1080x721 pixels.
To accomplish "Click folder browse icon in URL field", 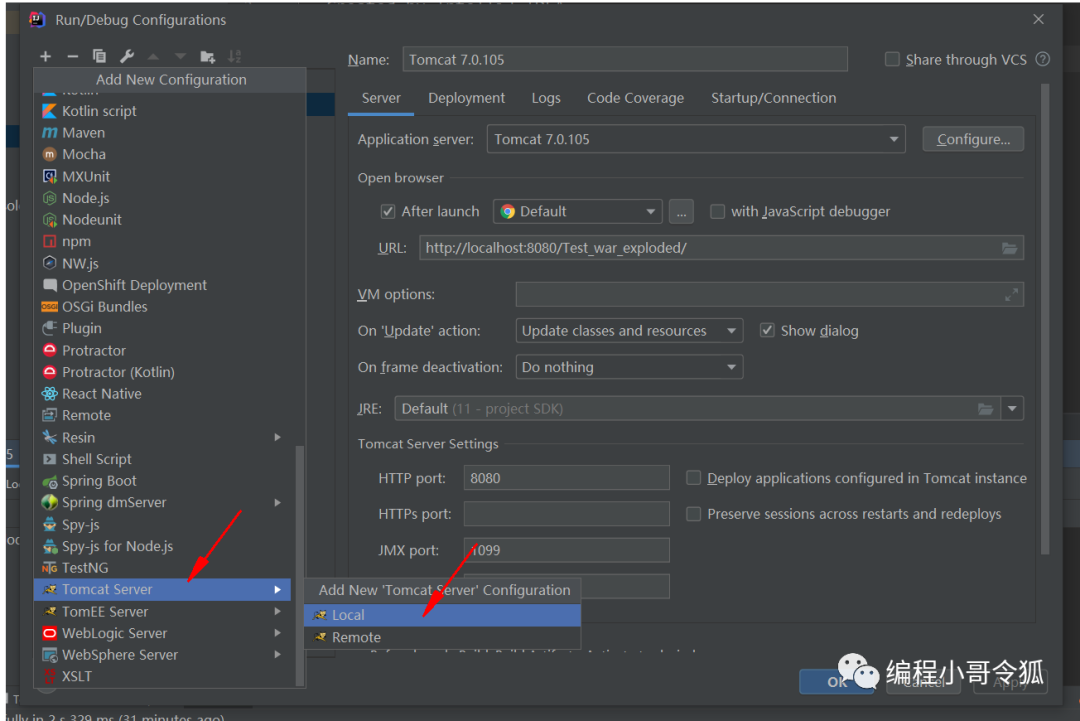I will tap(1009, 248).
